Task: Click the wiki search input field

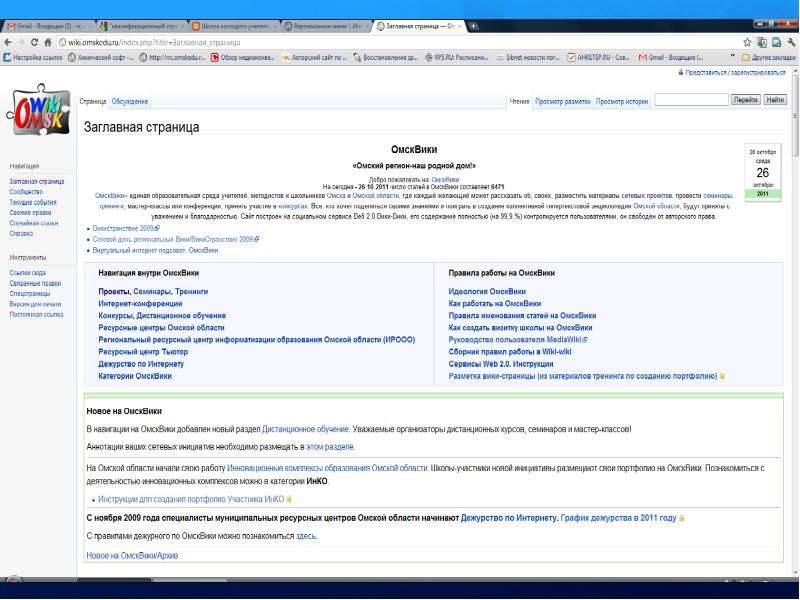Action: click(x=691, y=99)
